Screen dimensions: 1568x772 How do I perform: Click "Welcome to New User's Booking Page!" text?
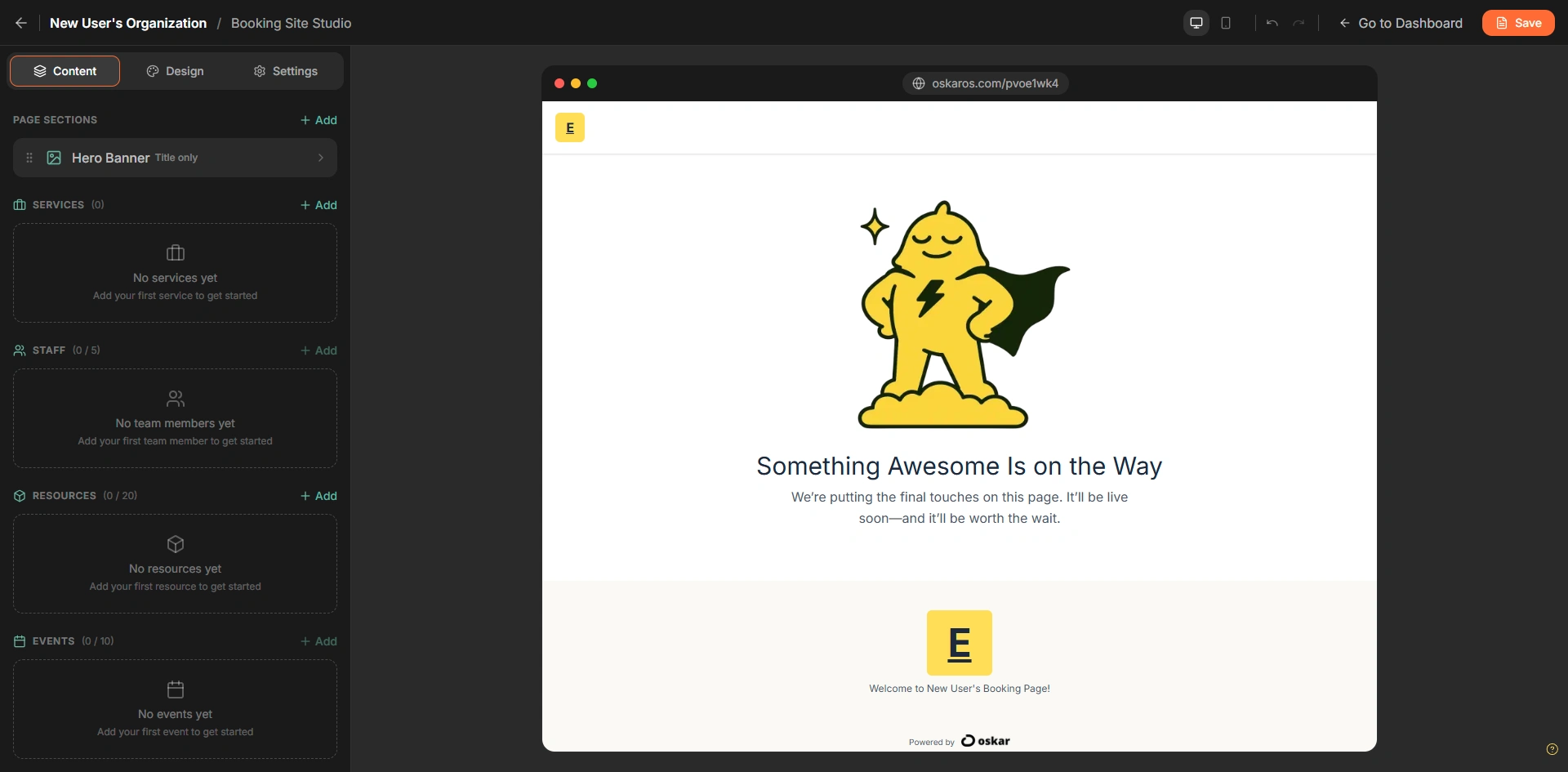[960, 689]
